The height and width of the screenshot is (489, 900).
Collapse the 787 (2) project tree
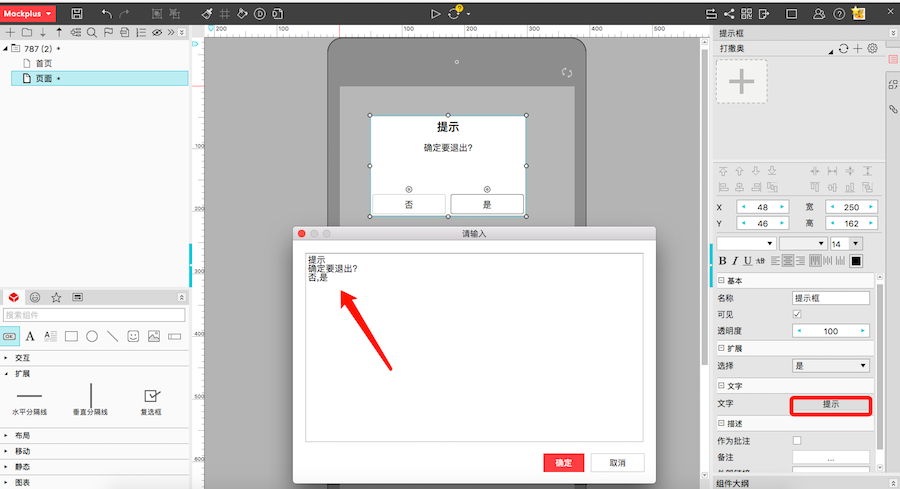[x=6, y=48]
